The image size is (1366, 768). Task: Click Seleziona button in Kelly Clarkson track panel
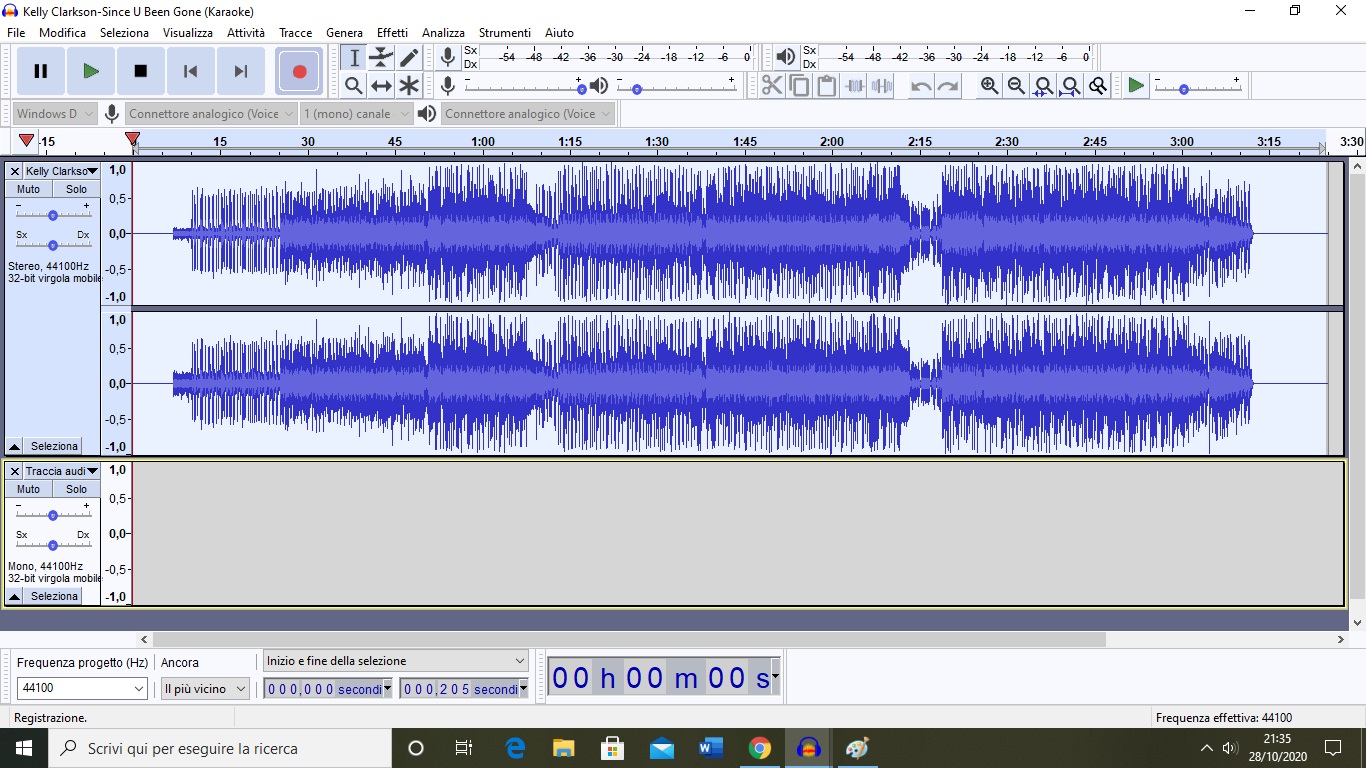tap(54, 446)
